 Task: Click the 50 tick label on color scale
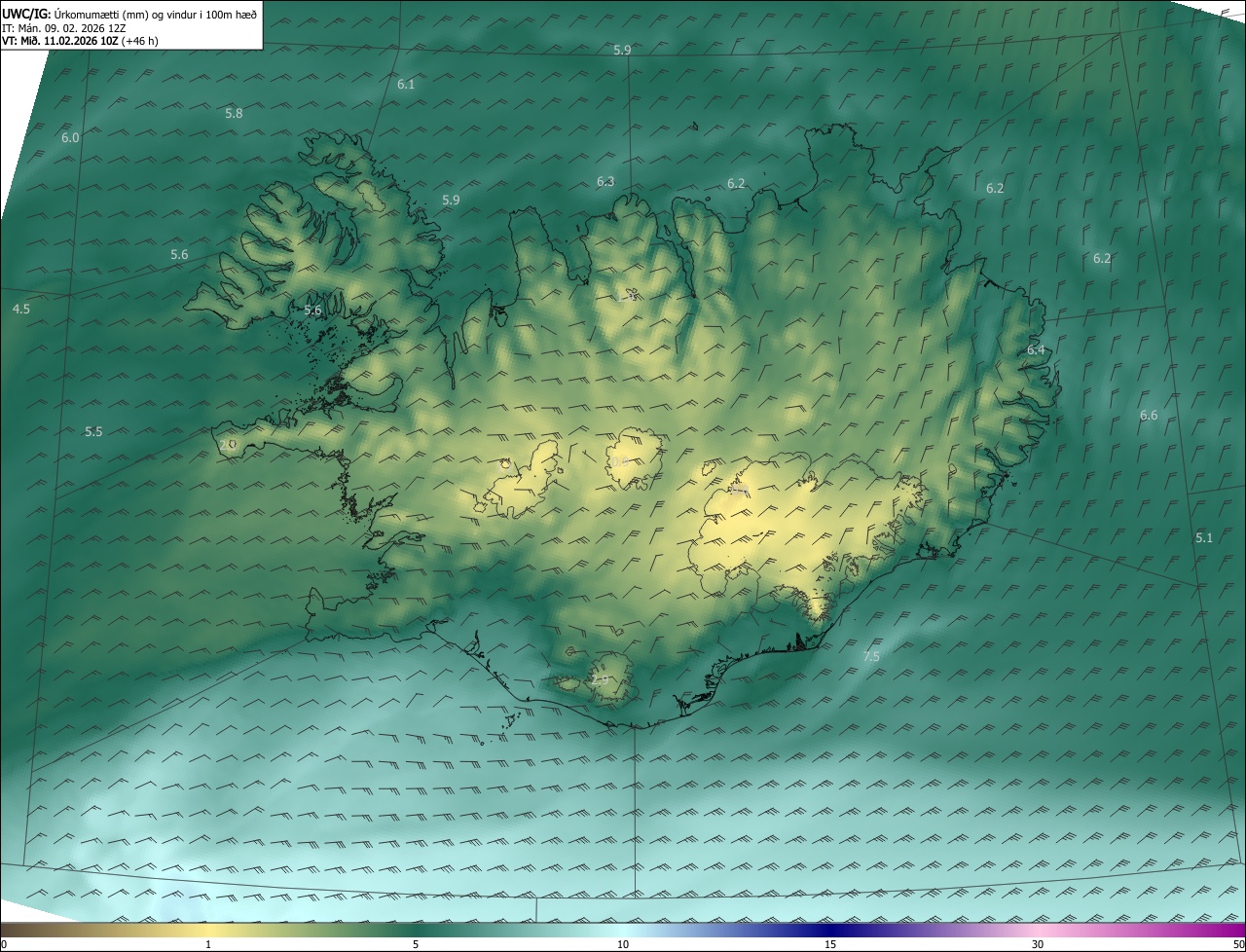[x=1238, y=944]
